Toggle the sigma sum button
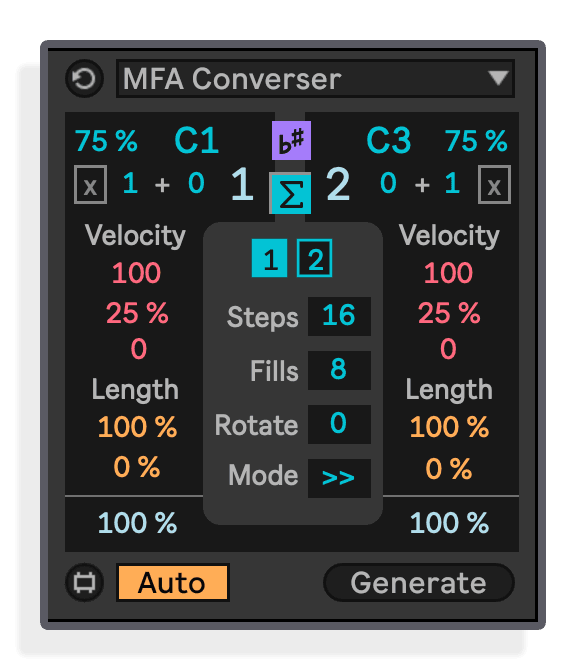 click(291, 193)
